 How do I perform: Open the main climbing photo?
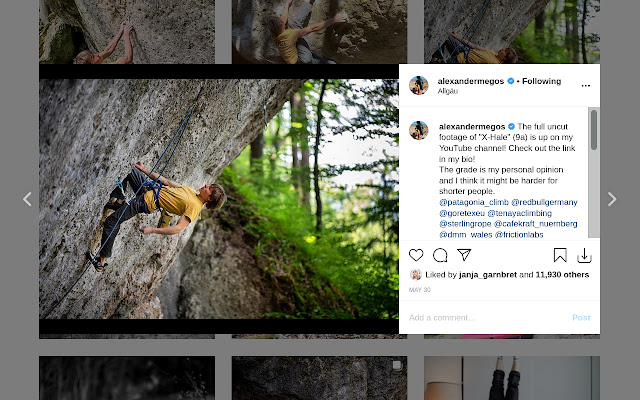(218, 199)
